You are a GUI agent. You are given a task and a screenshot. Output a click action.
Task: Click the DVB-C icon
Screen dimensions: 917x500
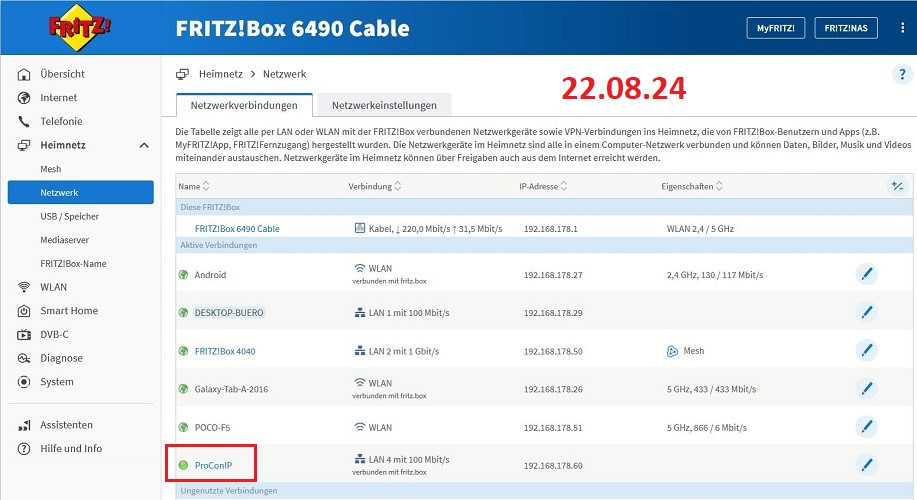(24, 335)
